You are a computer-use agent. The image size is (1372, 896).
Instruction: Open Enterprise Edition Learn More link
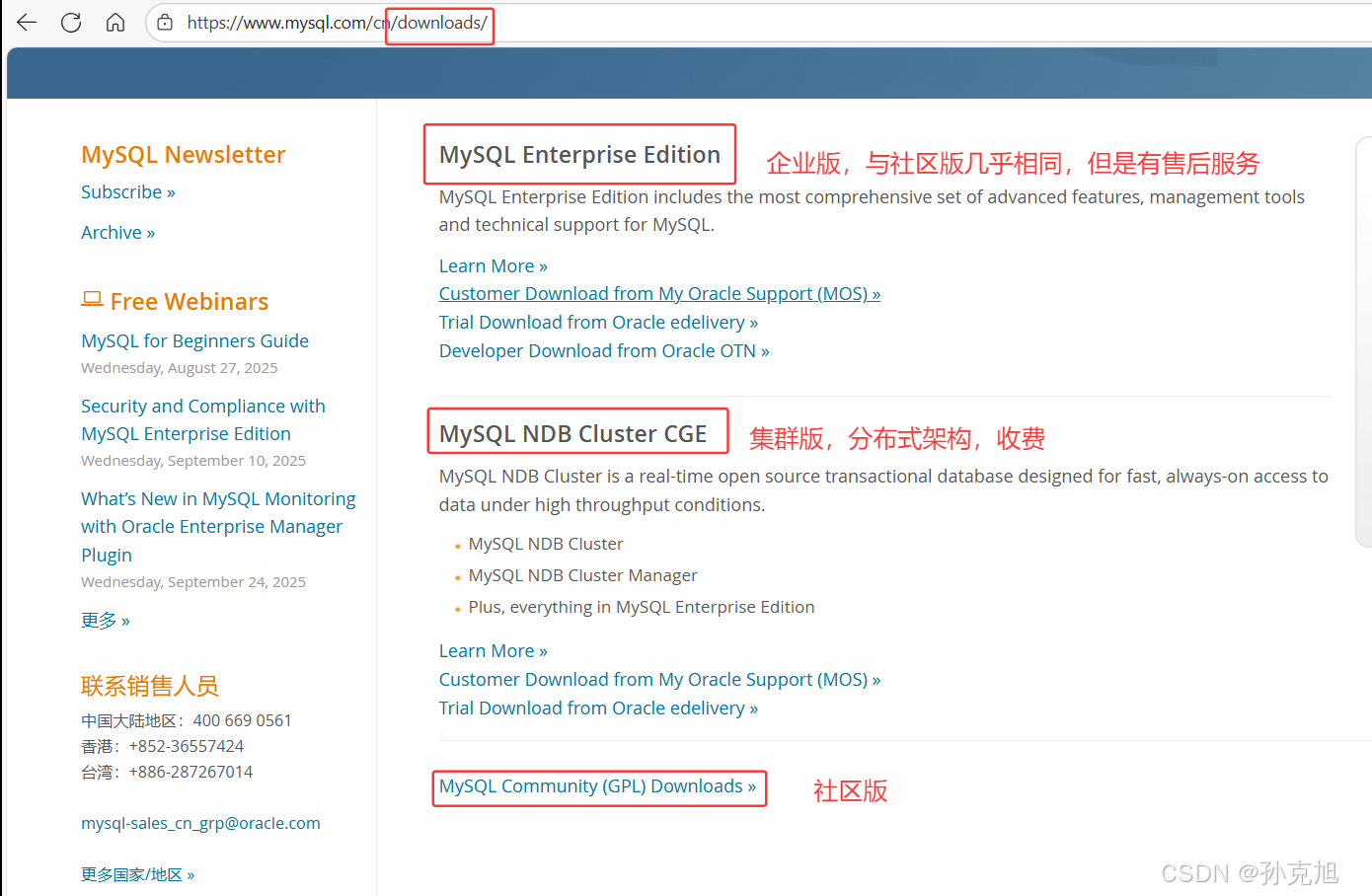click(493, 266)
